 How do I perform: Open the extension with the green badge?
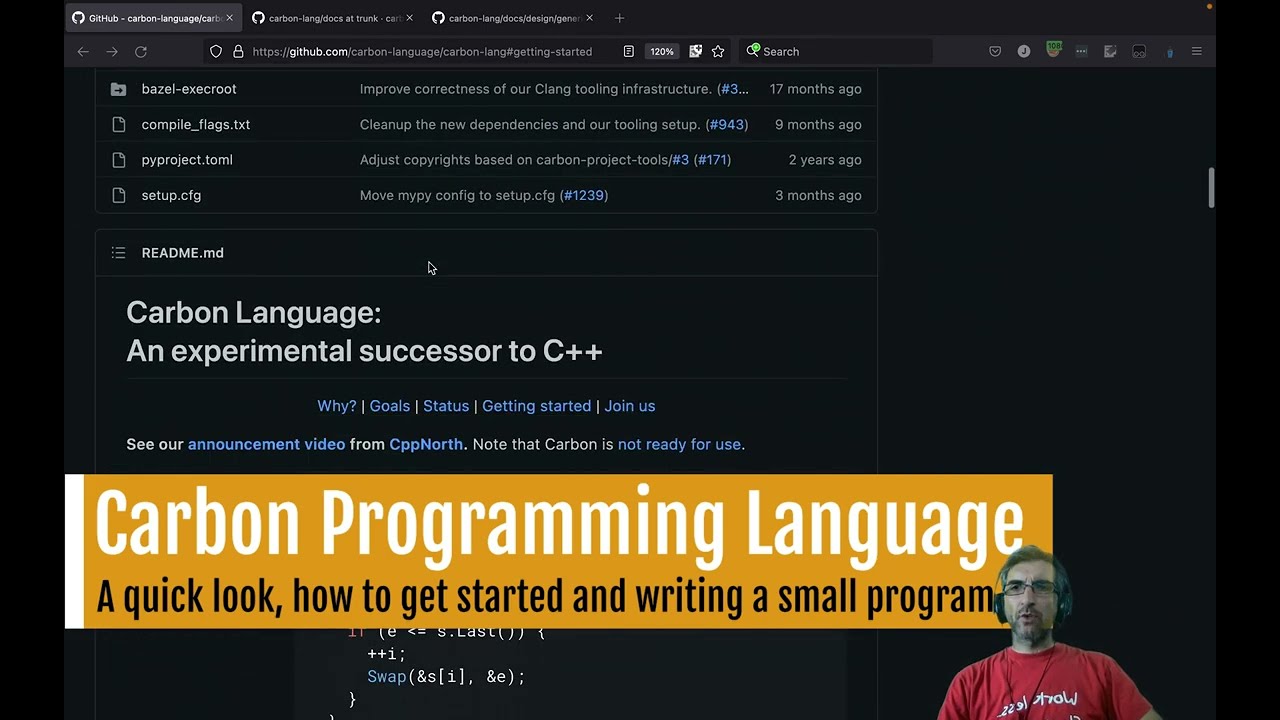[1053, 50]
